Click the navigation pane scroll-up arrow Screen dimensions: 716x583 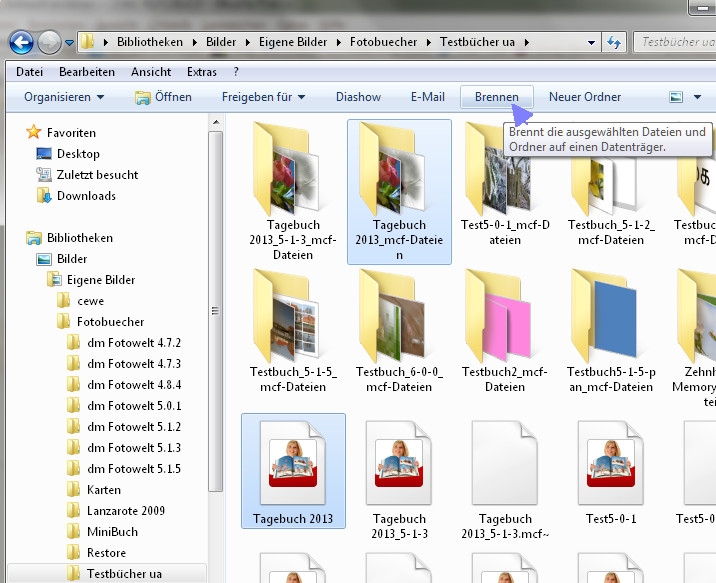pos(216,122)
